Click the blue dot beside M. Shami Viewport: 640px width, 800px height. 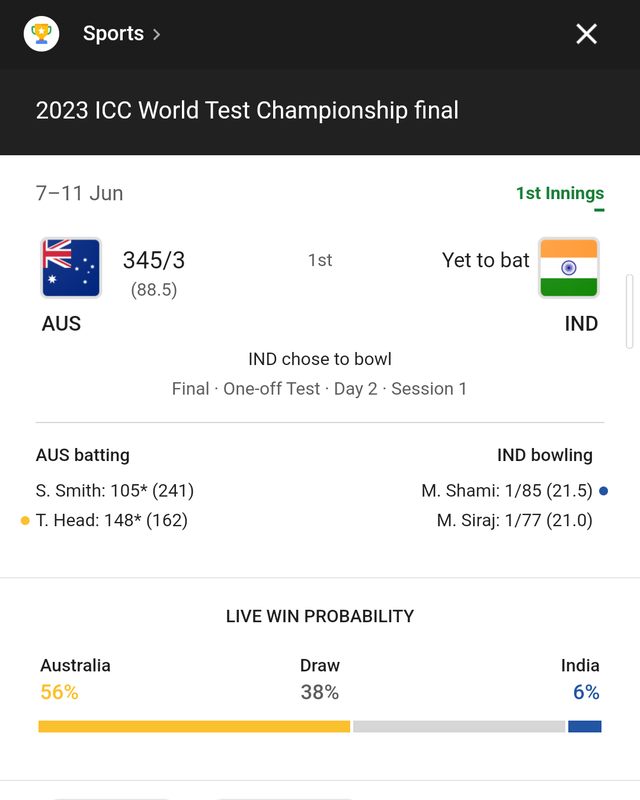point(603,491)
